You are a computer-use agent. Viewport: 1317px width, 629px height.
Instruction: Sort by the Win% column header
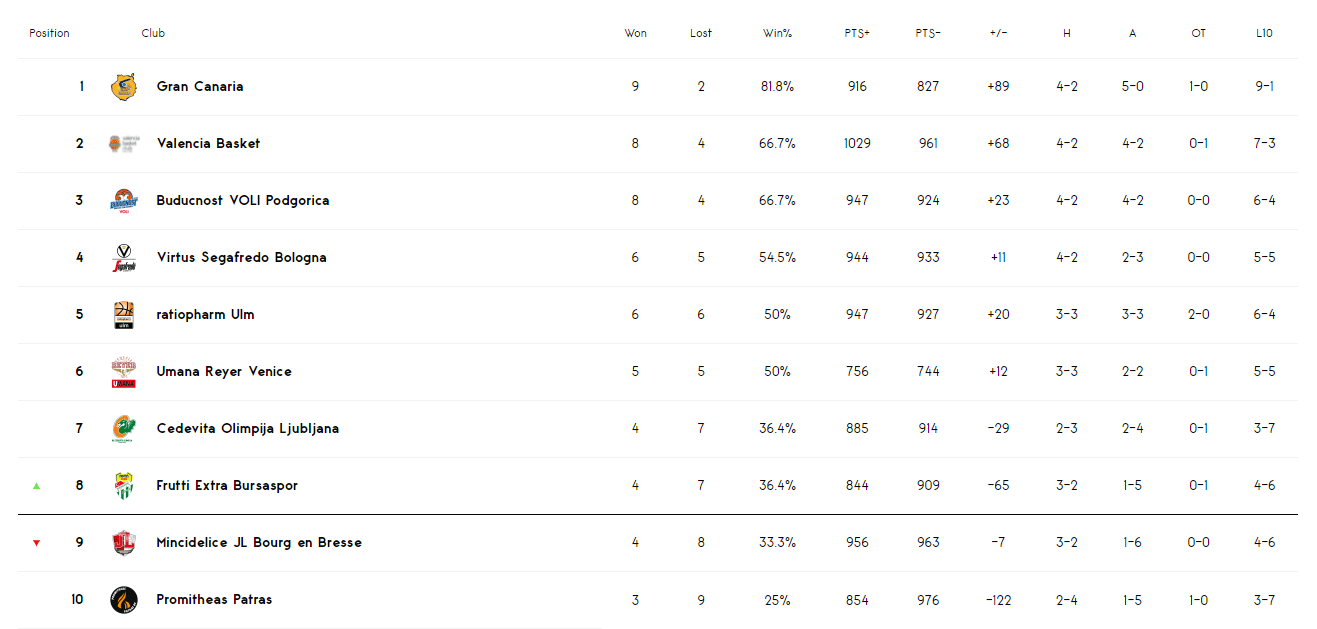pos(777,33)
